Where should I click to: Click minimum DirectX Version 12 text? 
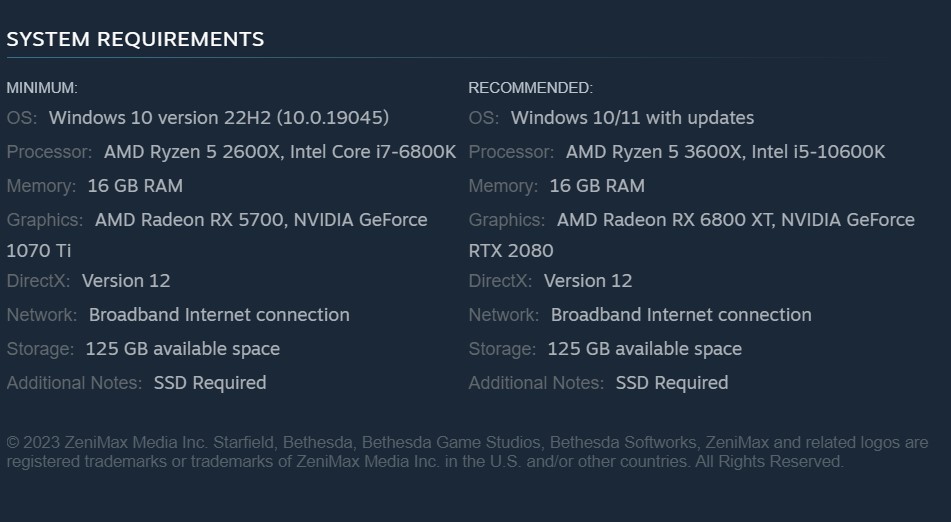click(x=126, y=281)
